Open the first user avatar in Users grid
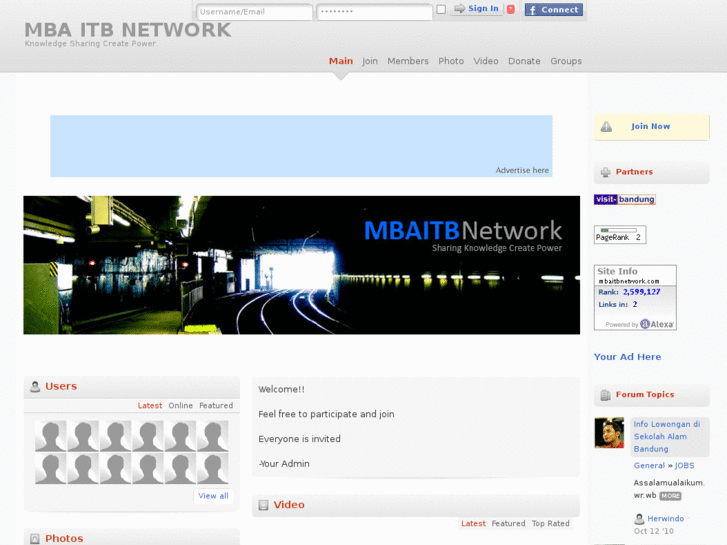This screenshot has width=727, height=545. [x=51, y=436]
